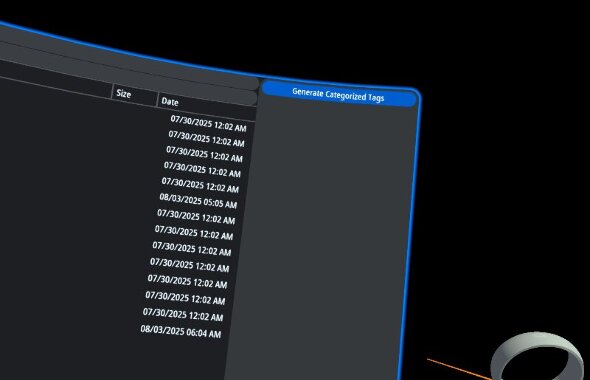Select the second 07/30/2025 row from top
The height and width of the screenshot is (380, 590).
207,139
